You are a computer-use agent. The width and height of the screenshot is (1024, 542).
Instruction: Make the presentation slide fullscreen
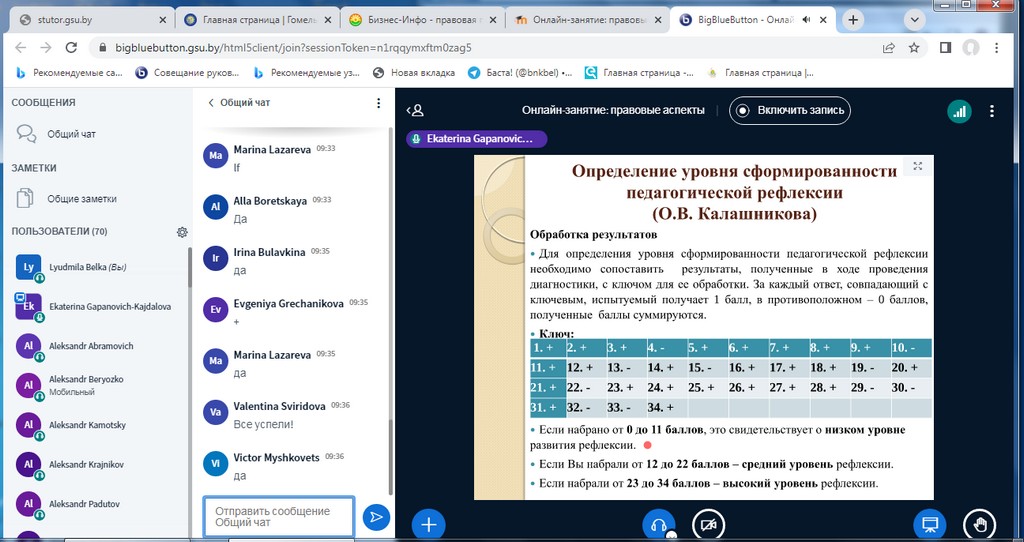[917, 166]
